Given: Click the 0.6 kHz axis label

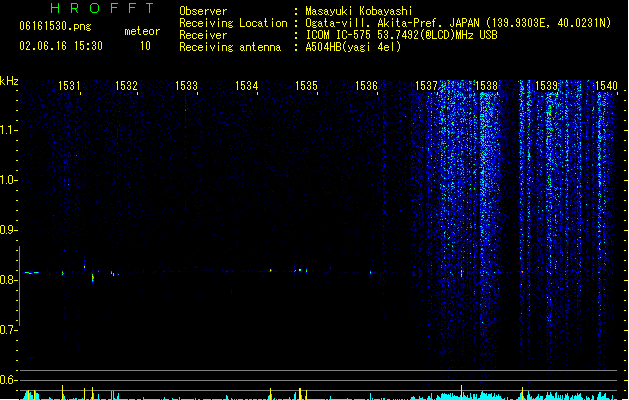Looking at the screenshot, I should (7, 380).
